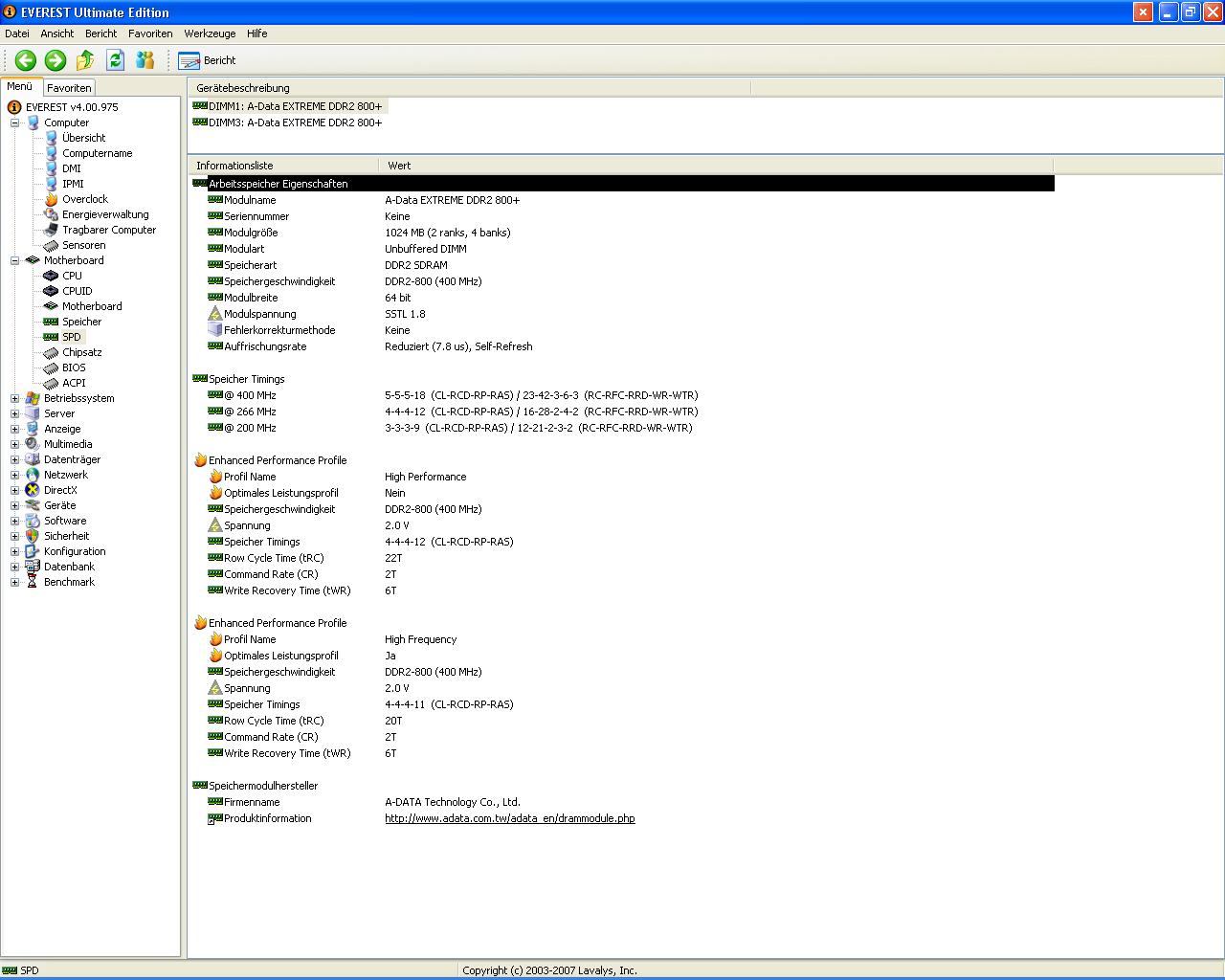
Task: Select the ACPI icon
Action: [52, 383]
